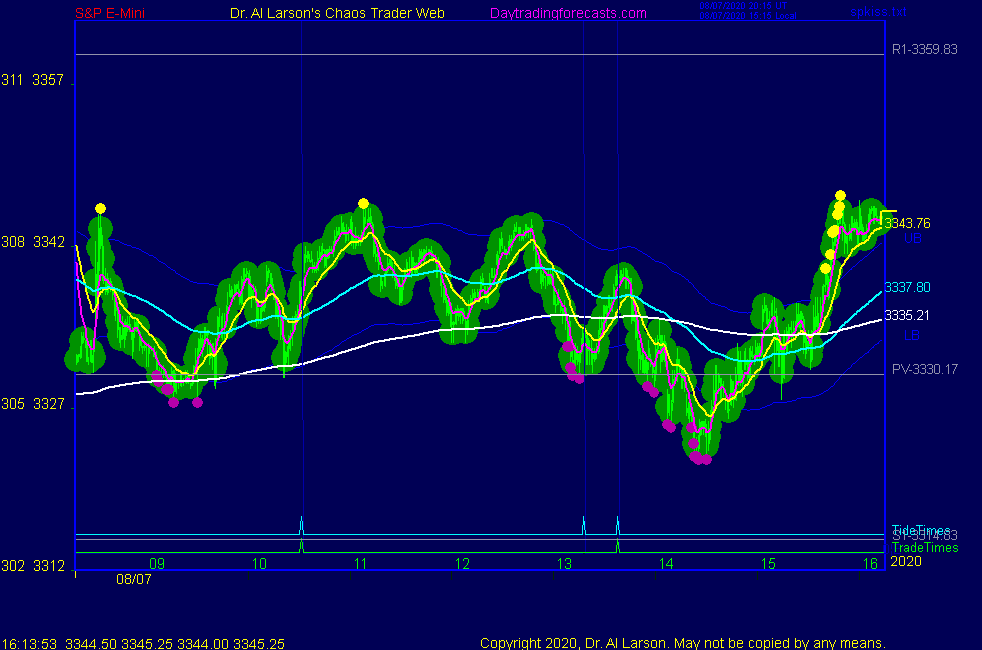Click the white 3335.21 average value
Screen dimensions: 982x650
pyautogui.click(x=907, y=315)
